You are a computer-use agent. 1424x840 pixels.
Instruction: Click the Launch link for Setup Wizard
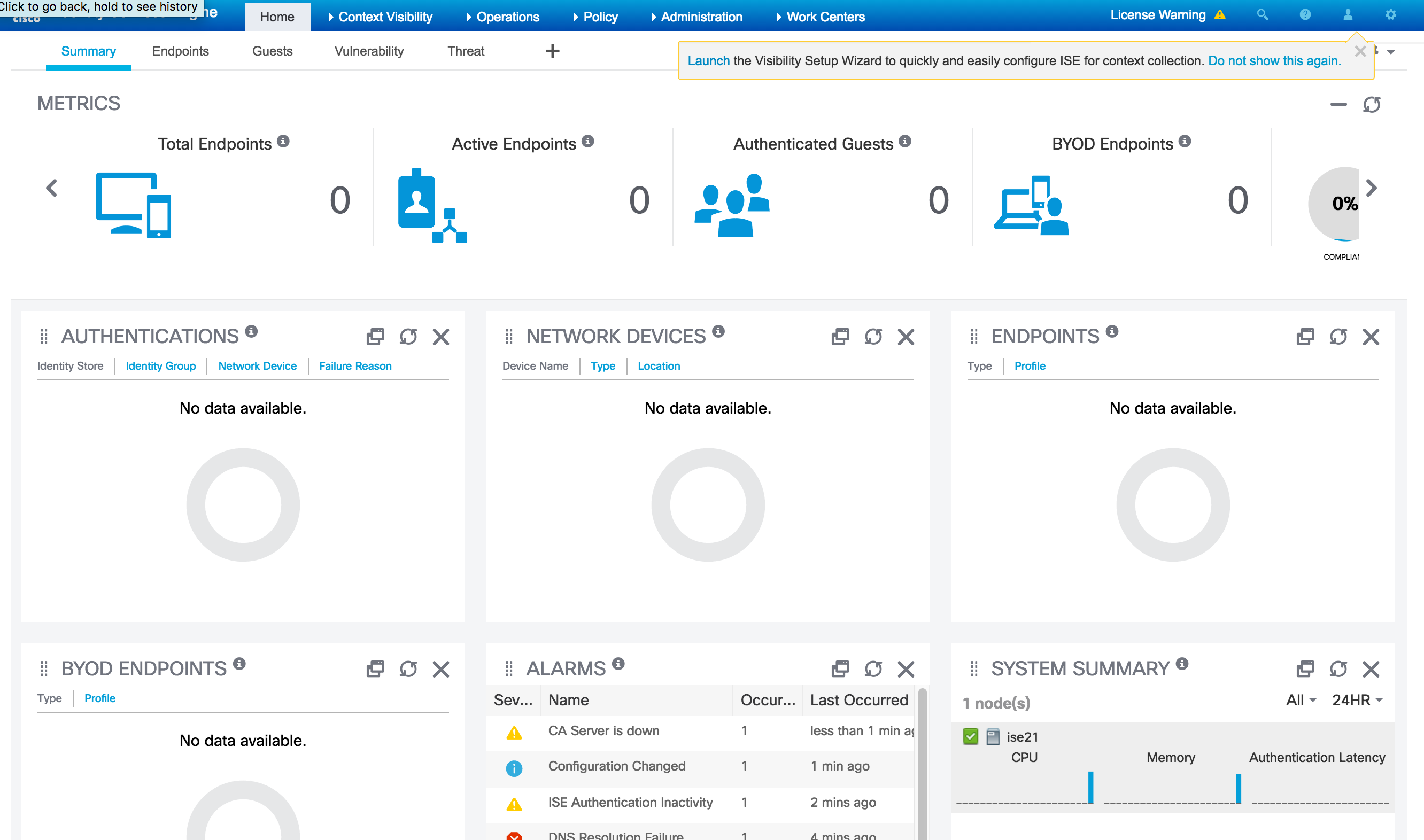pos(708,60)
